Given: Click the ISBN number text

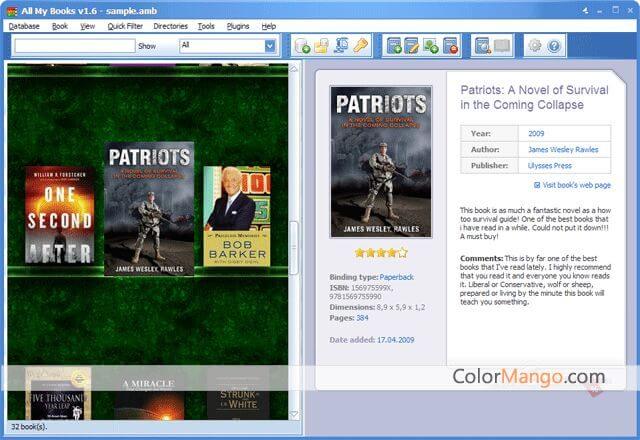Looking at the screenshot, I should pyautogui.click(x=362, y=292).
